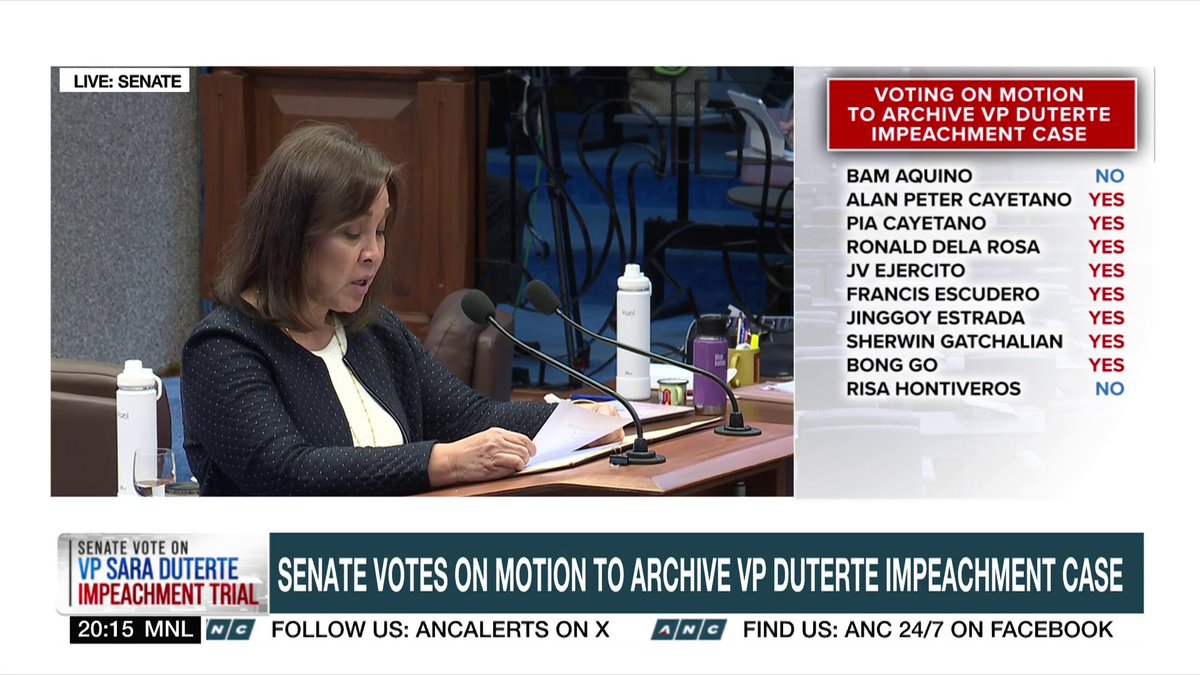Click YES vote beside Francis Escudero

click(x=1107, y=294)
